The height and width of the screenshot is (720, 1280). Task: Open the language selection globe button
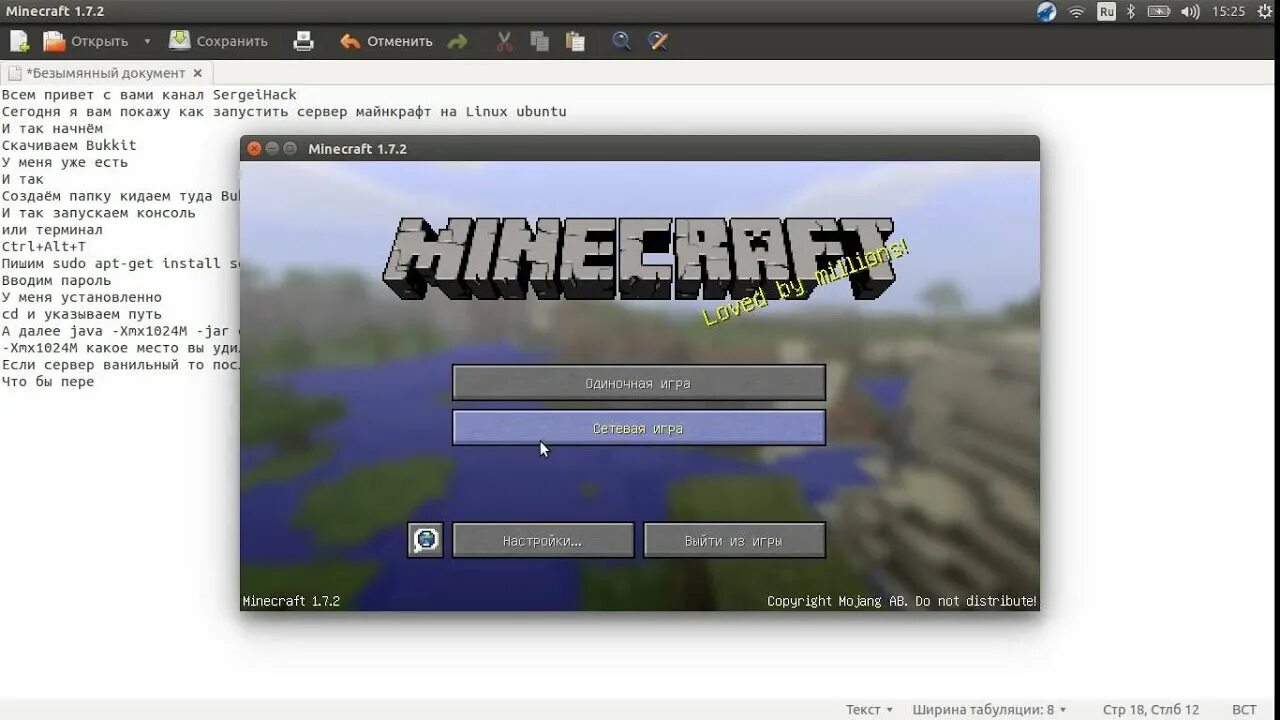(x=426, y=540)
